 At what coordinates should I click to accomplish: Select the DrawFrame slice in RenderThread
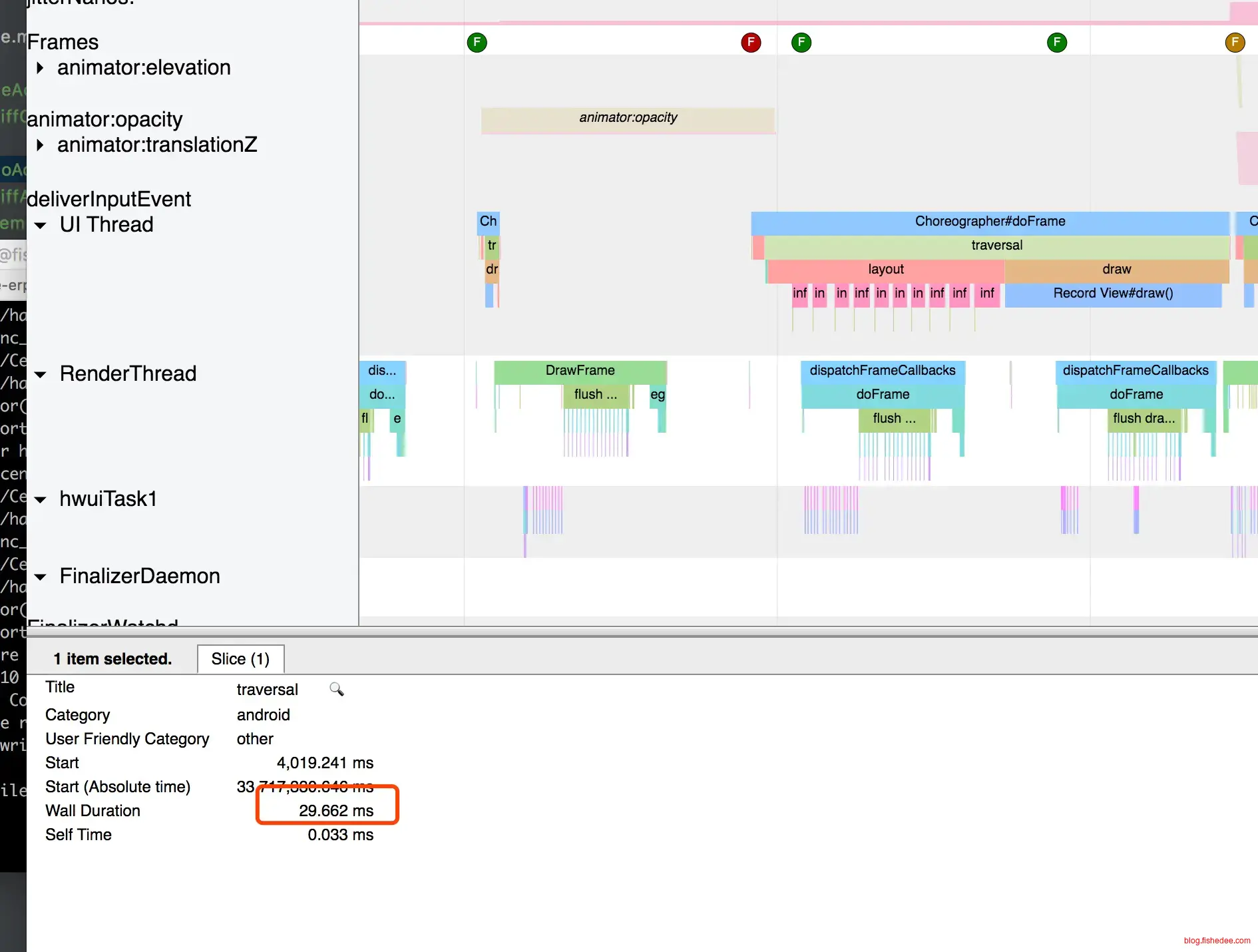tap(580, 371)
